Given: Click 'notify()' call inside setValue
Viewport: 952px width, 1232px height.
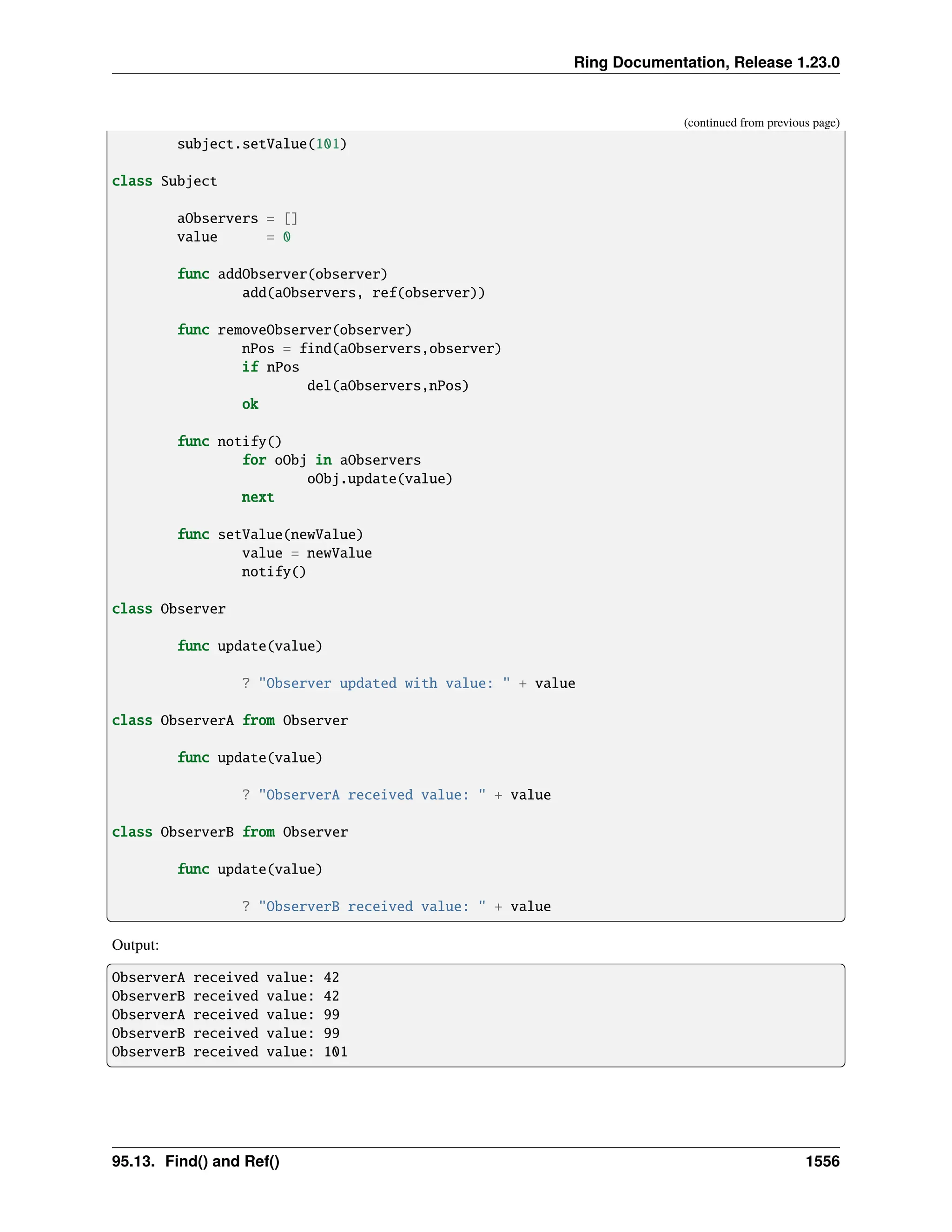Looking at the screenshot, I should 273,571.
